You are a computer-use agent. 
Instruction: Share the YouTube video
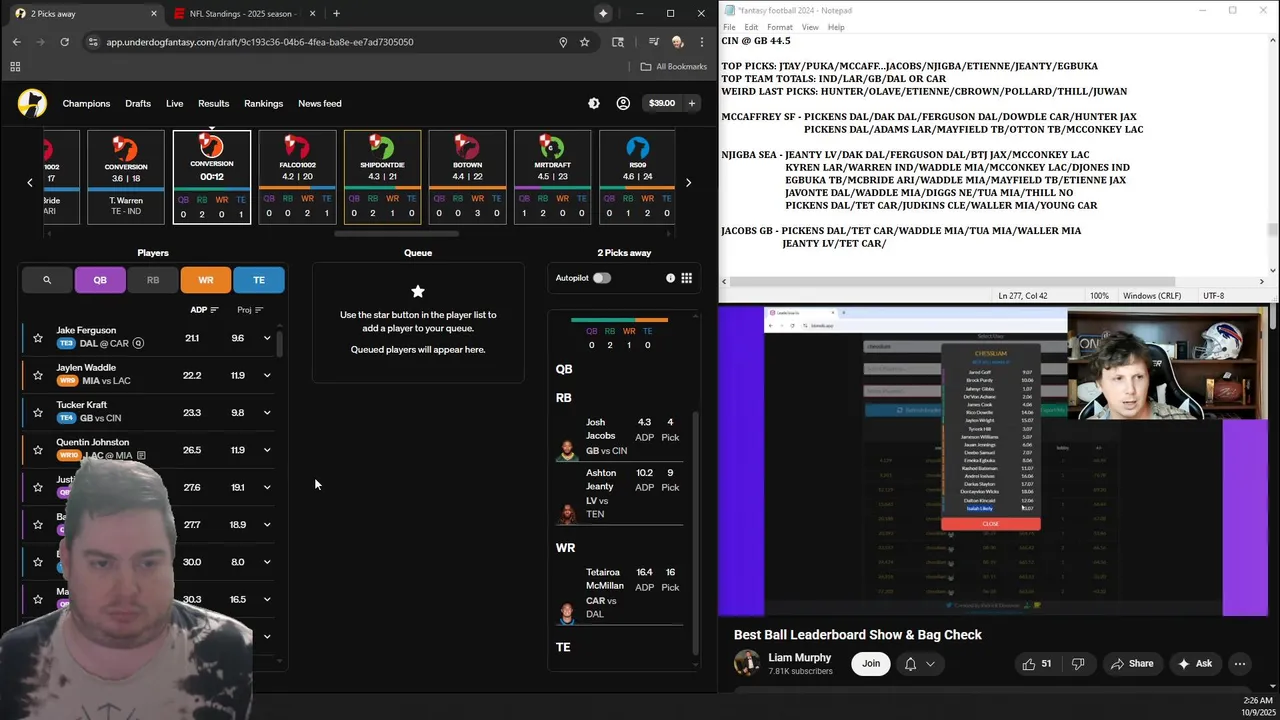(x=1131, y=664)
